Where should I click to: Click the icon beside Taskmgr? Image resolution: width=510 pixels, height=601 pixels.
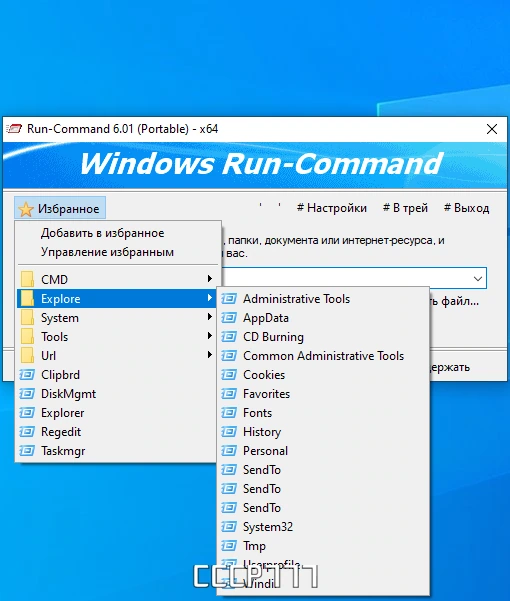[x=27, y=451]
